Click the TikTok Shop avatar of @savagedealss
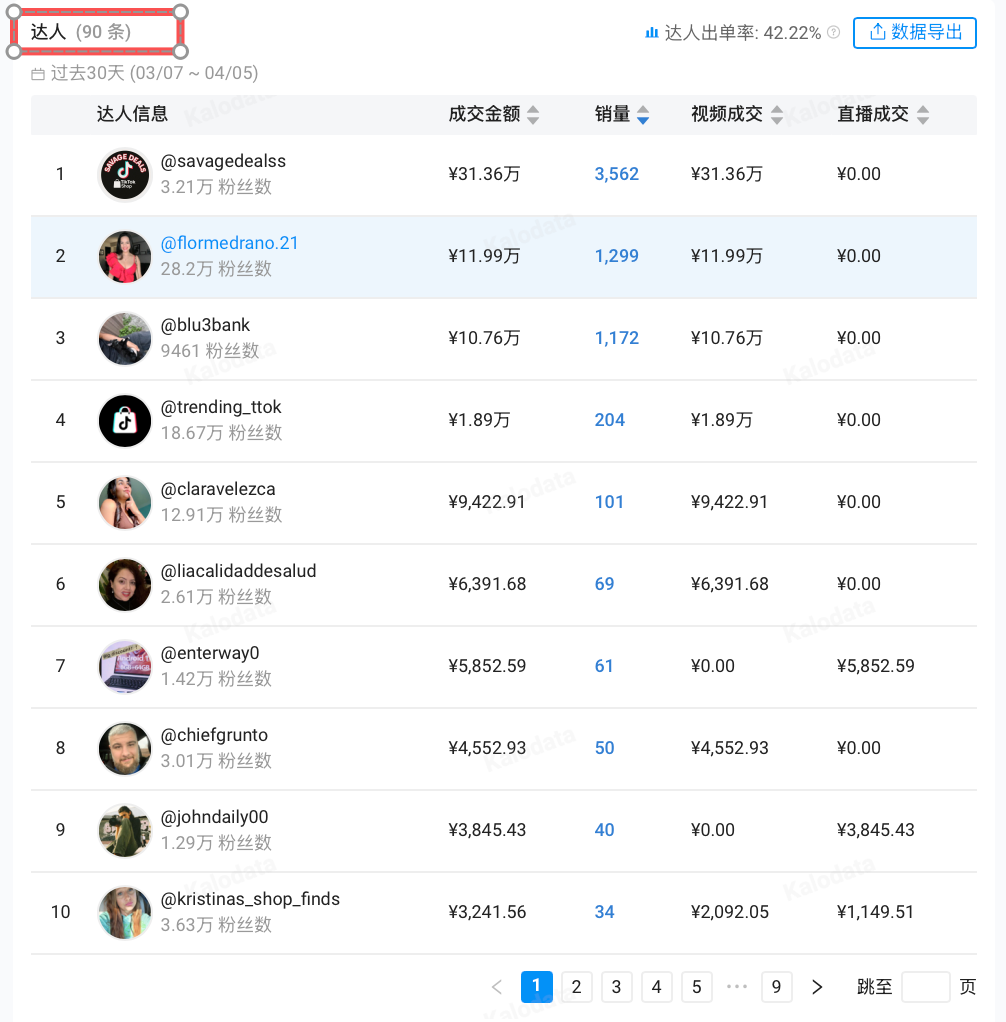 [x=124, y=174]
